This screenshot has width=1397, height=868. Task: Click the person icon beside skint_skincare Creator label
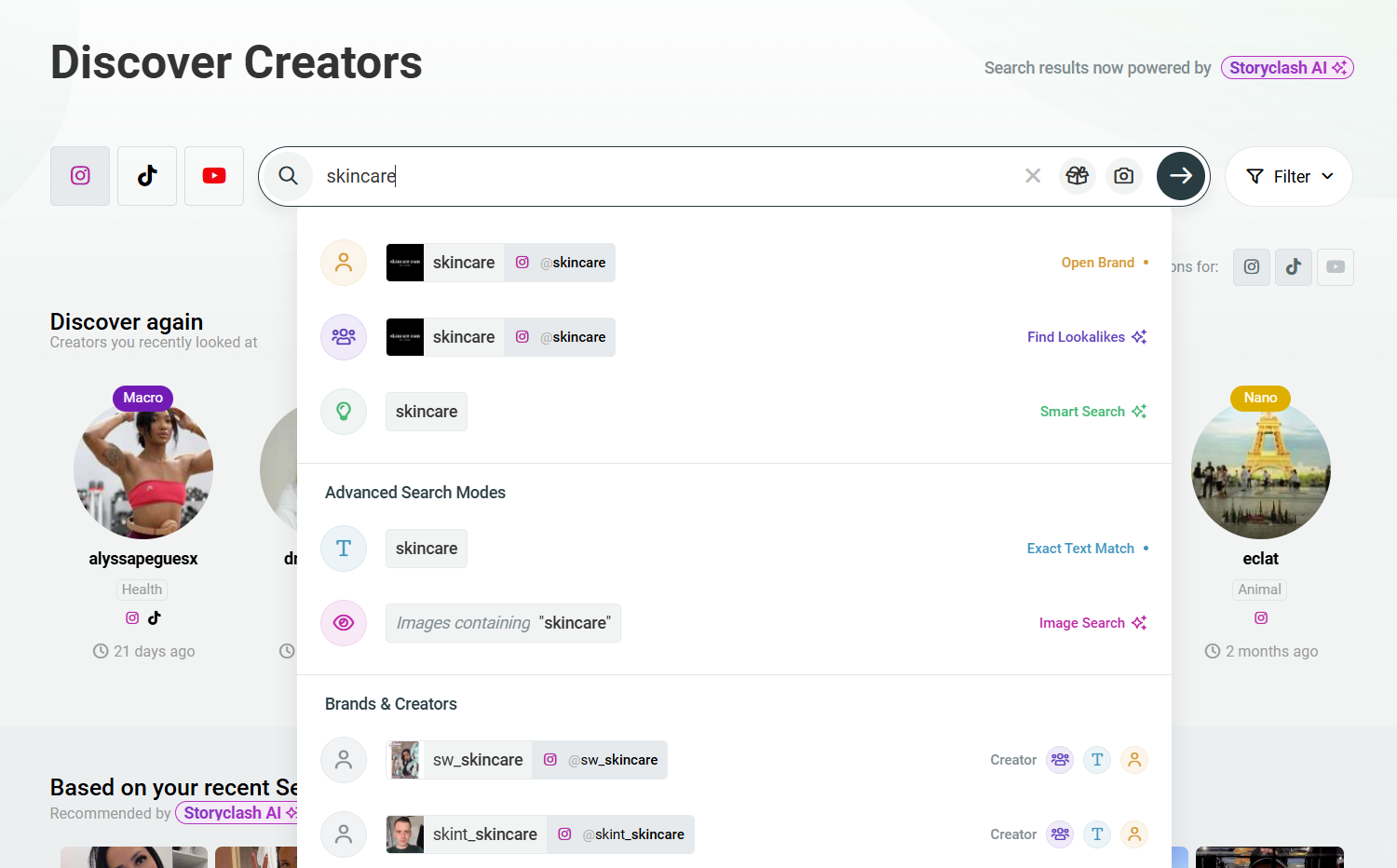[1133, 834]
